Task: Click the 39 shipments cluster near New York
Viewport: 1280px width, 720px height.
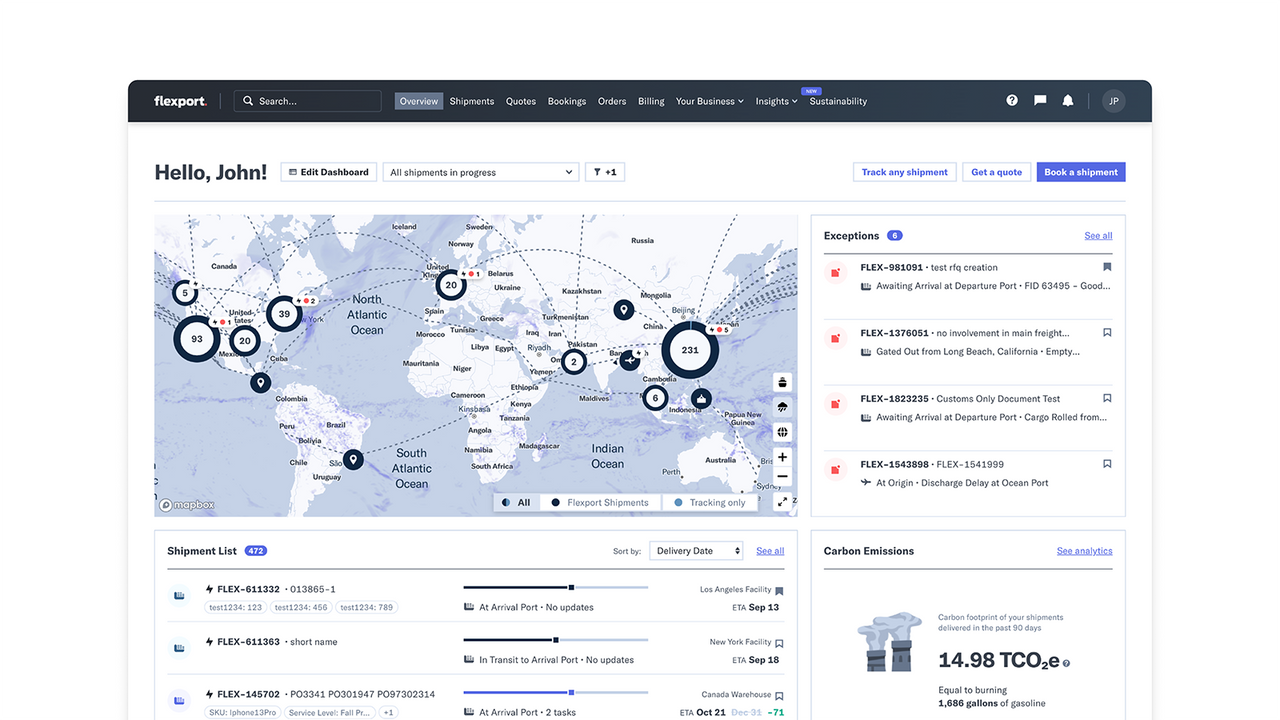Action: click(x=284, y=314)
